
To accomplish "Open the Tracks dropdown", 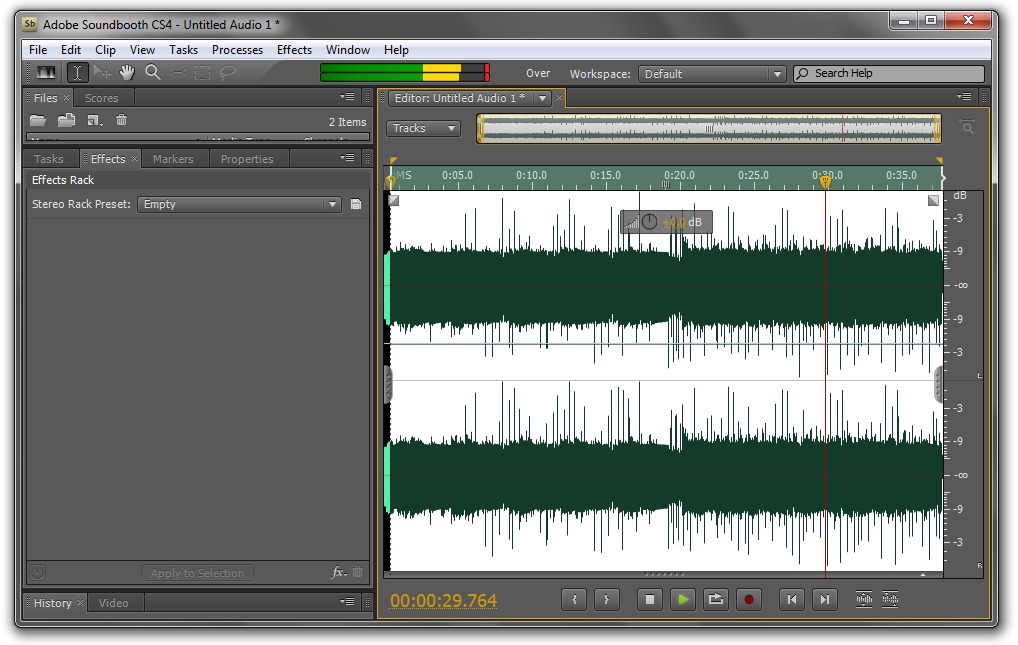I will tap(423, 128).
